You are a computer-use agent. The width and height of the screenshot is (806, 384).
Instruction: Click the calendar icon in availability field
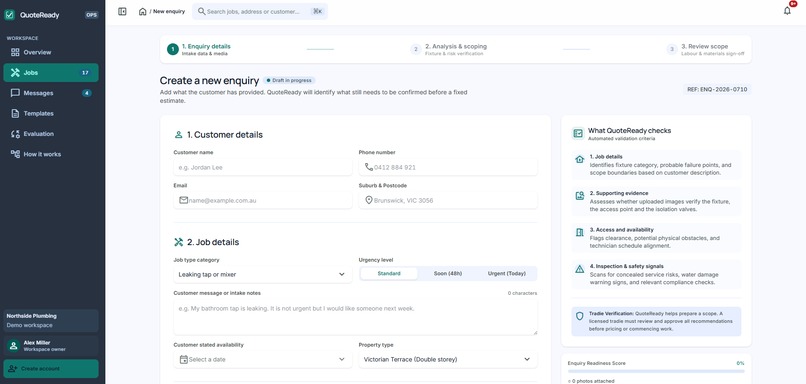184,359
